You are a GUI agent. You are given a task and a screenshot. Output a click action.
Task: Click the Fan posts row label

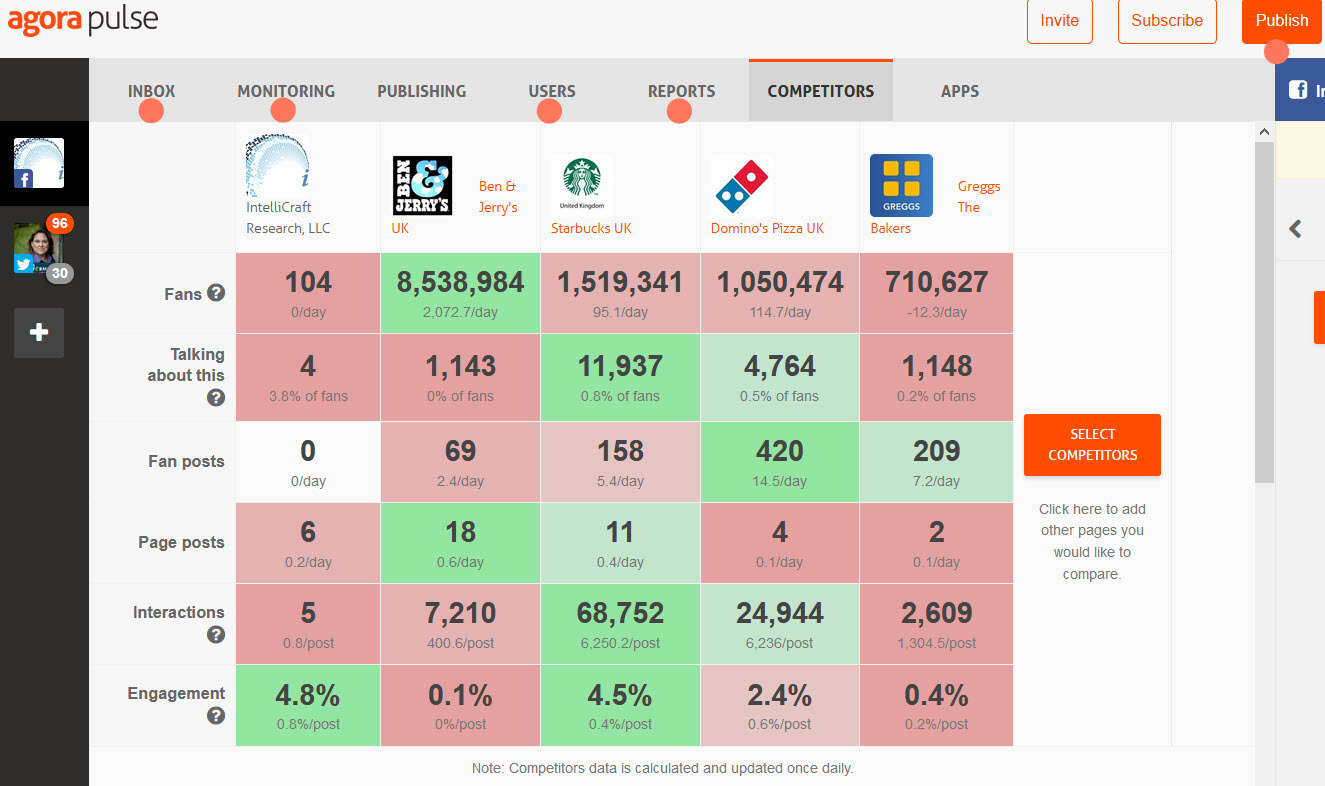tap(186, 462)
